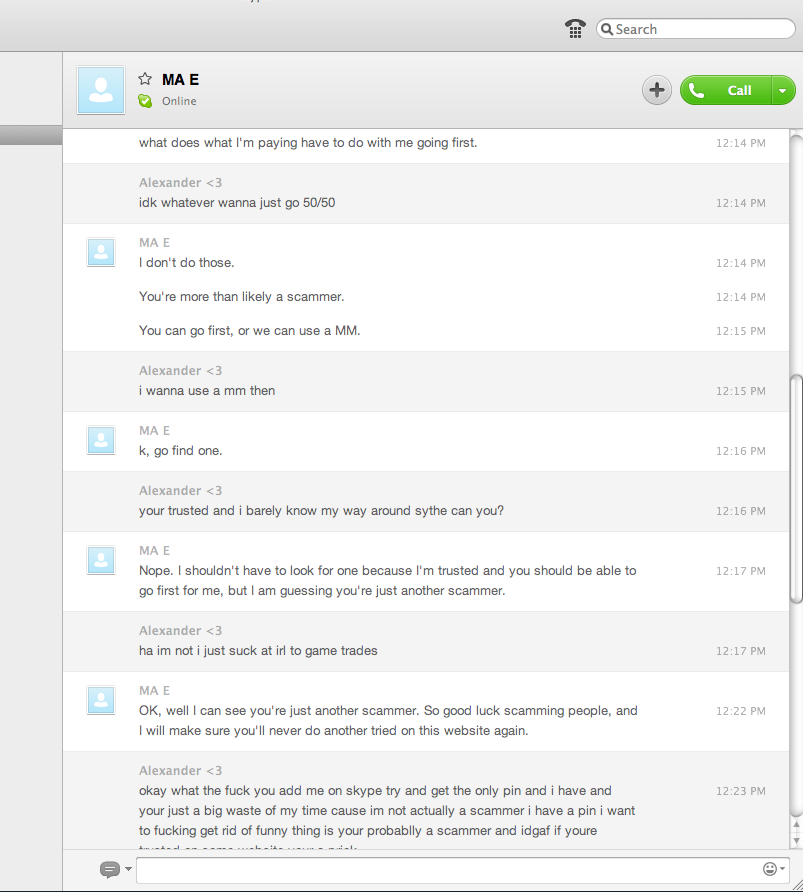Start a call with the Call button
This screenshot has height=892, width=803.
726,90
